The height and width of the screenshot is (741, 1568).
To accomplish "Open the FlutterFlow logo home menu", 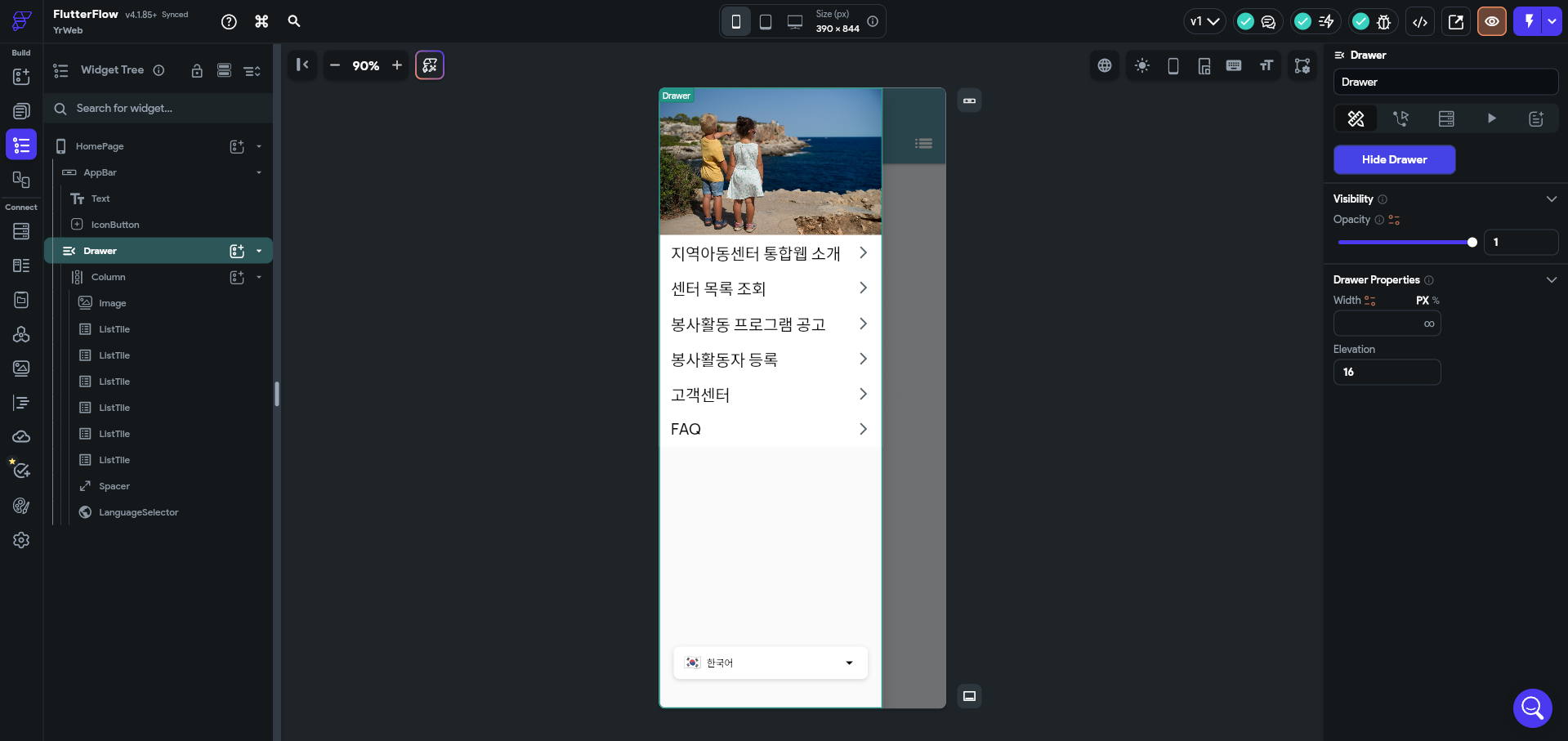I will [x=22, y=21].
